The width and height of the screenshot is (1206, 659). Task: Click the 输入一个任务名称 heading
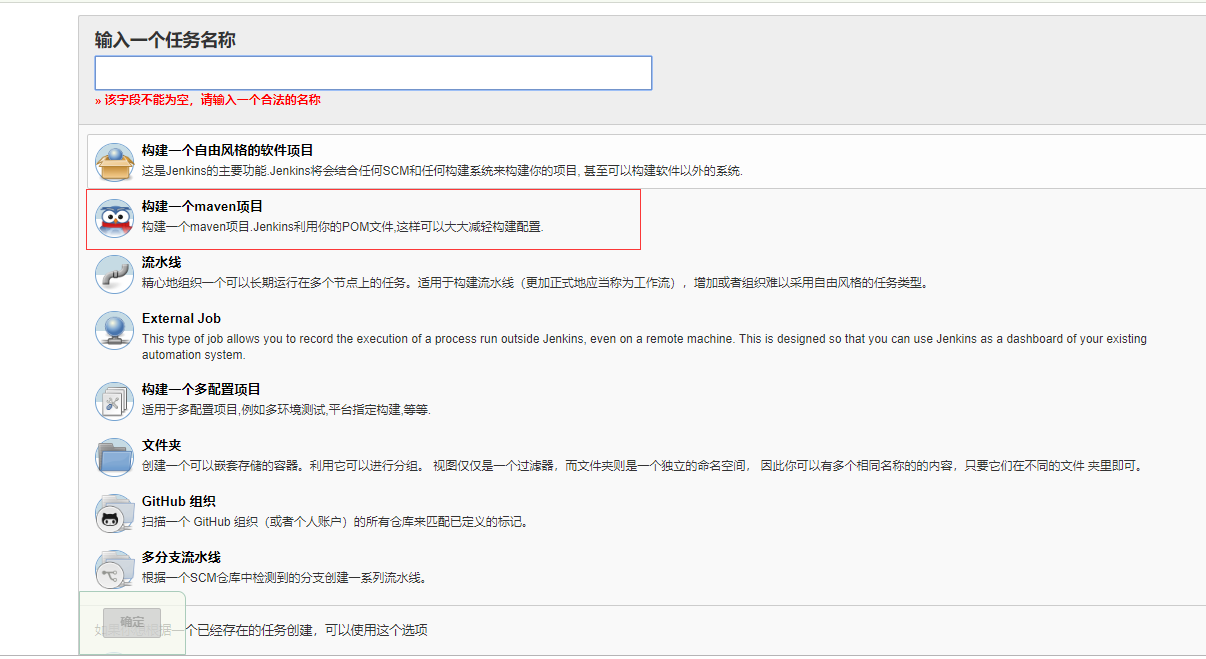pyautogui.click(x=165, y=40)
